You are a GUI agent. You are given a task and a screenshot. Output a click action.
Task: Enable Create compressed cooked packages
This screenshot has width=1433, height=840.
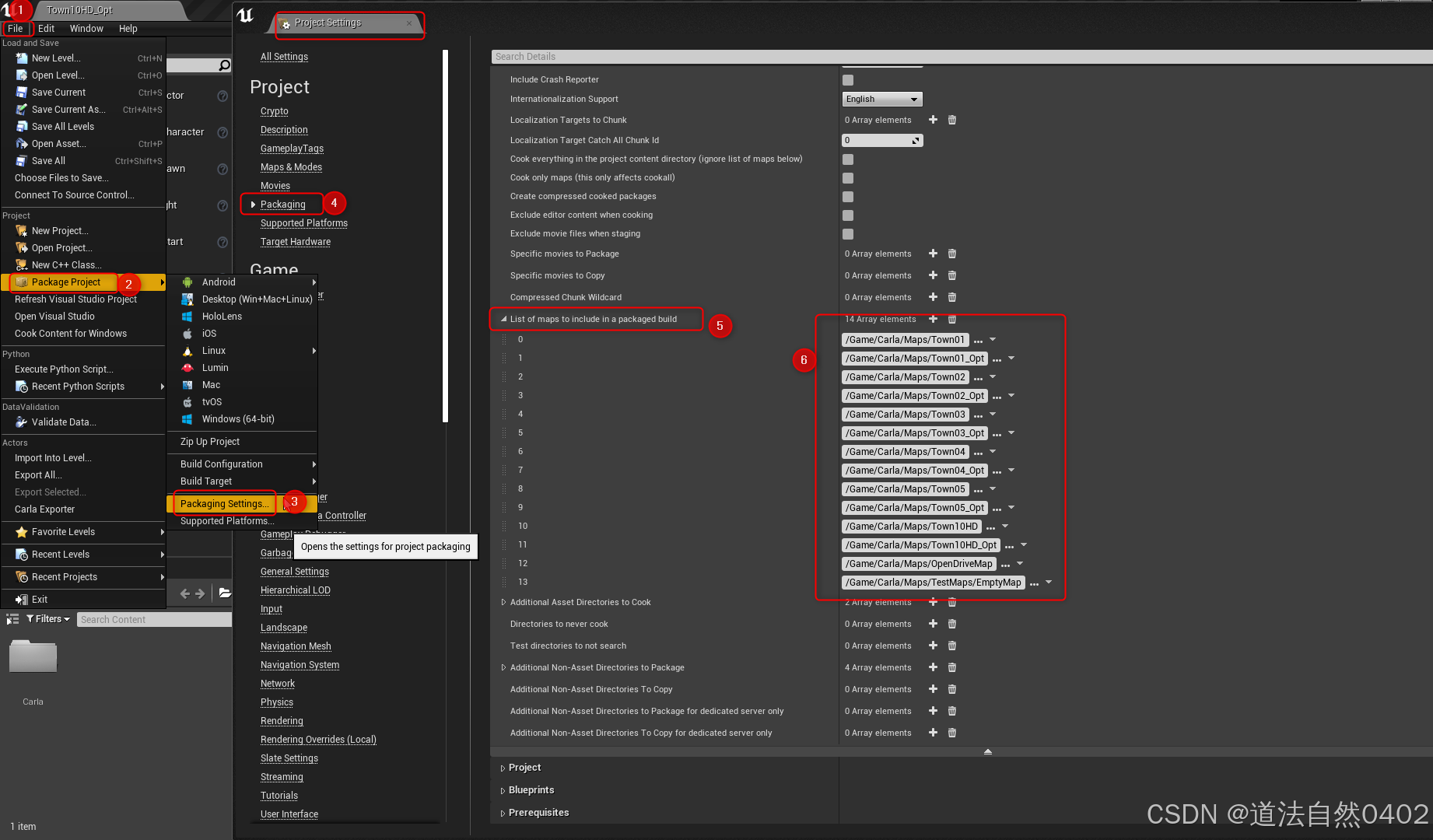tap(848, 197)
